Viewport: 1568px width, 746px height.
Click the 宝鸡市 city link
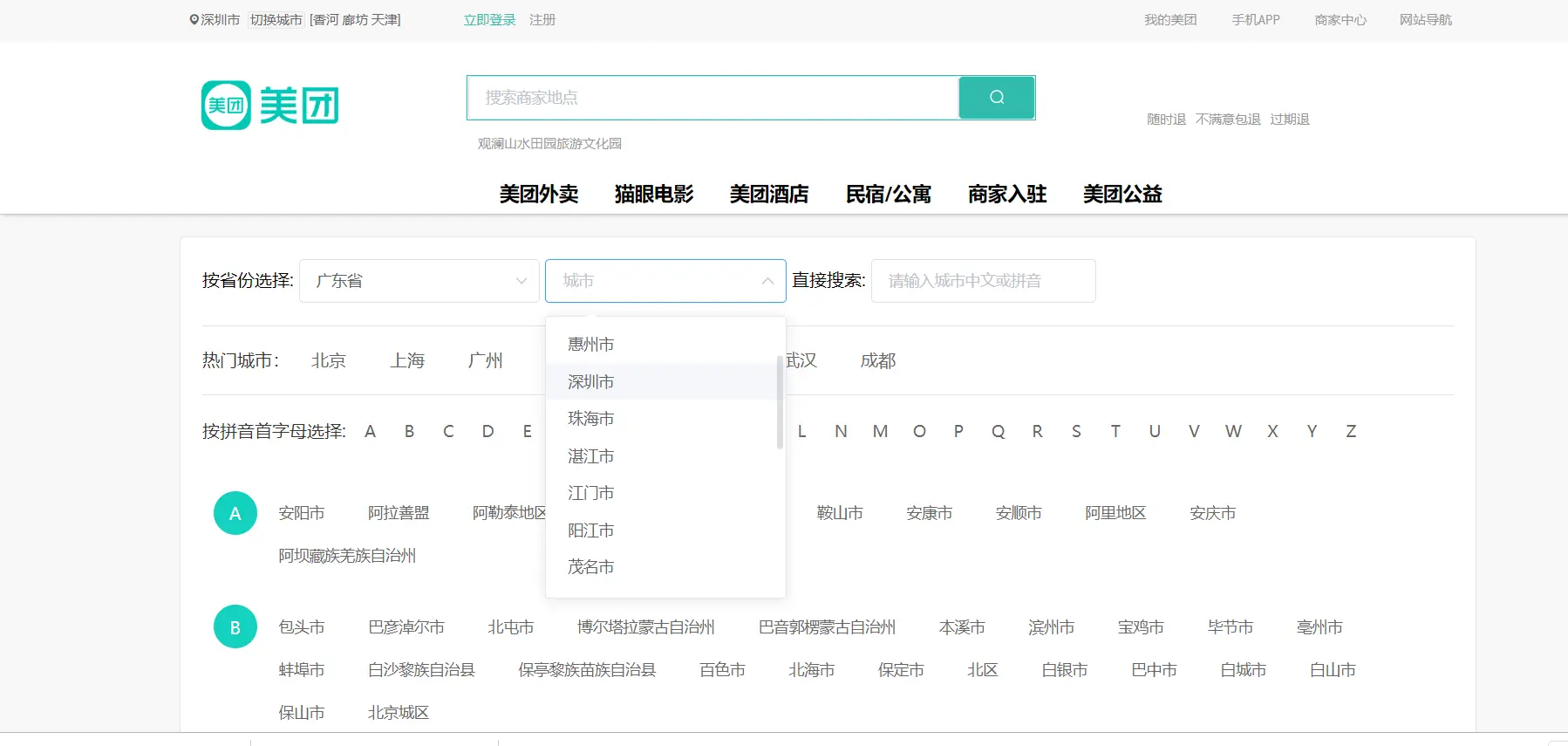[1141, 627]
